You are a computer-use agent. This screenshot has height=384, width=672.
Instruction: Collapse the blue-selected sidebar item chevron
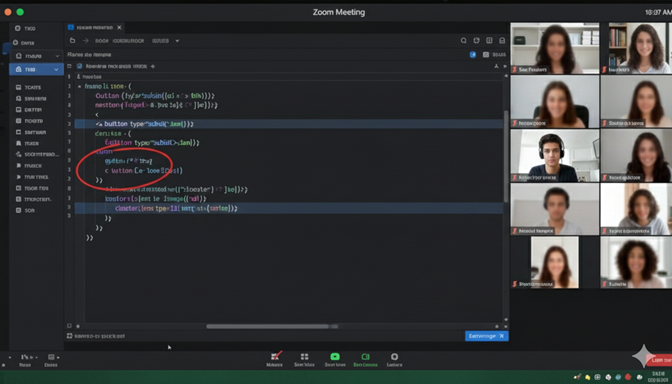pyautogui.click(x=56, y=69)
